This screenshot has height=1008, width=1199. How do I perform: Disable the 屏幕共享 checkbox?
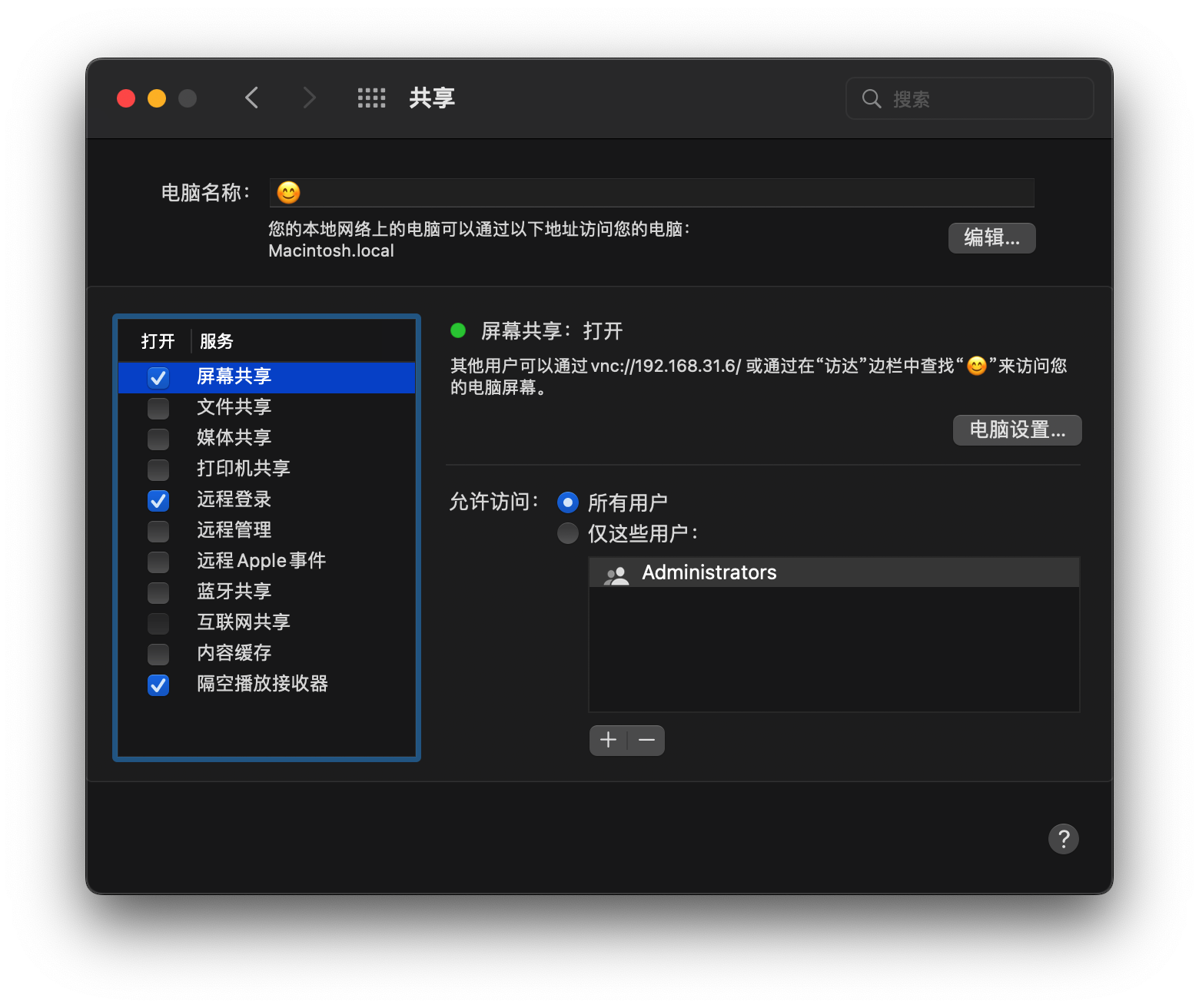(x=158, y=377)
